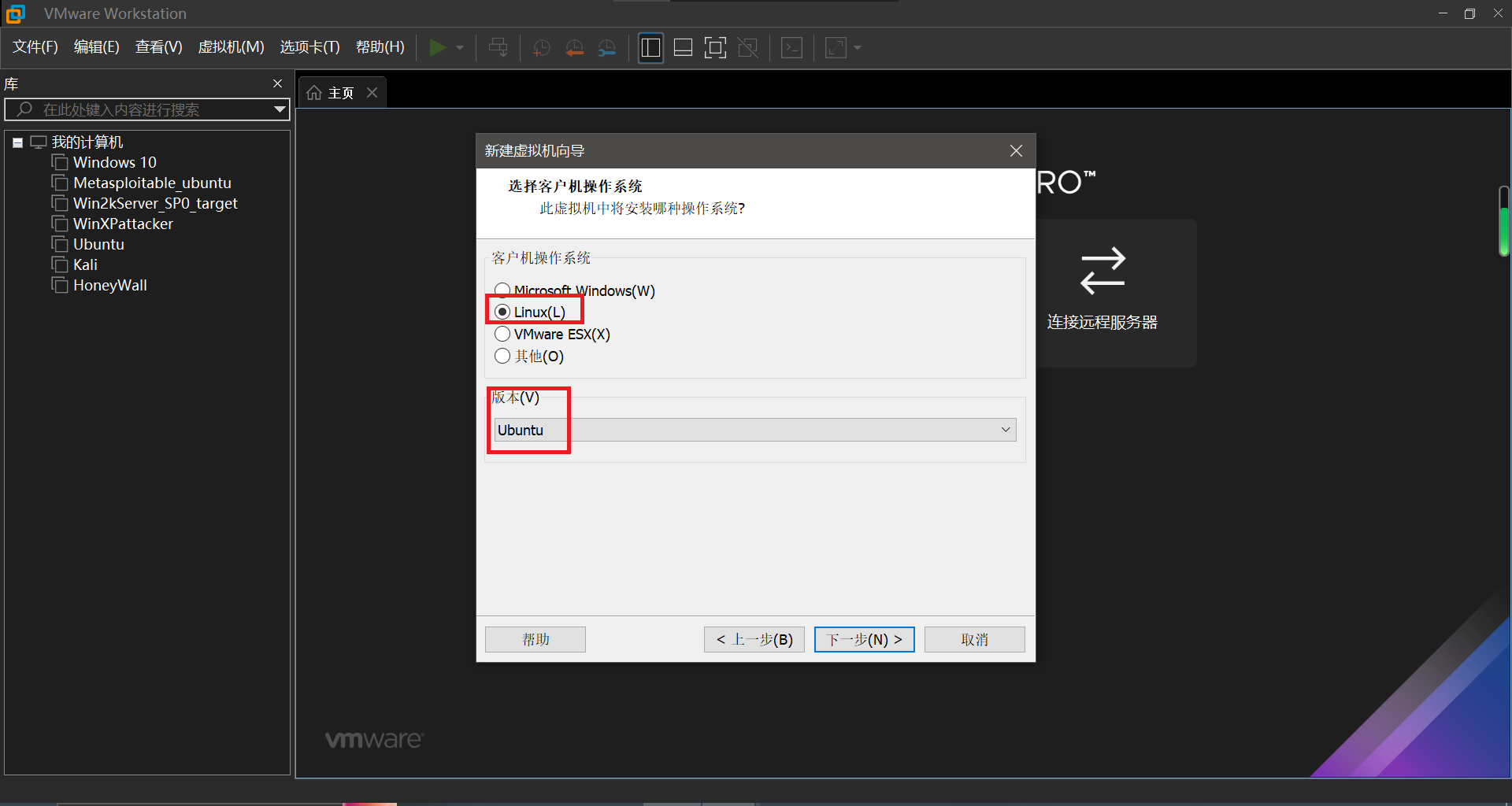The image size is (1512, 806).
Task: Click the library search box
Action: (146, 109)
